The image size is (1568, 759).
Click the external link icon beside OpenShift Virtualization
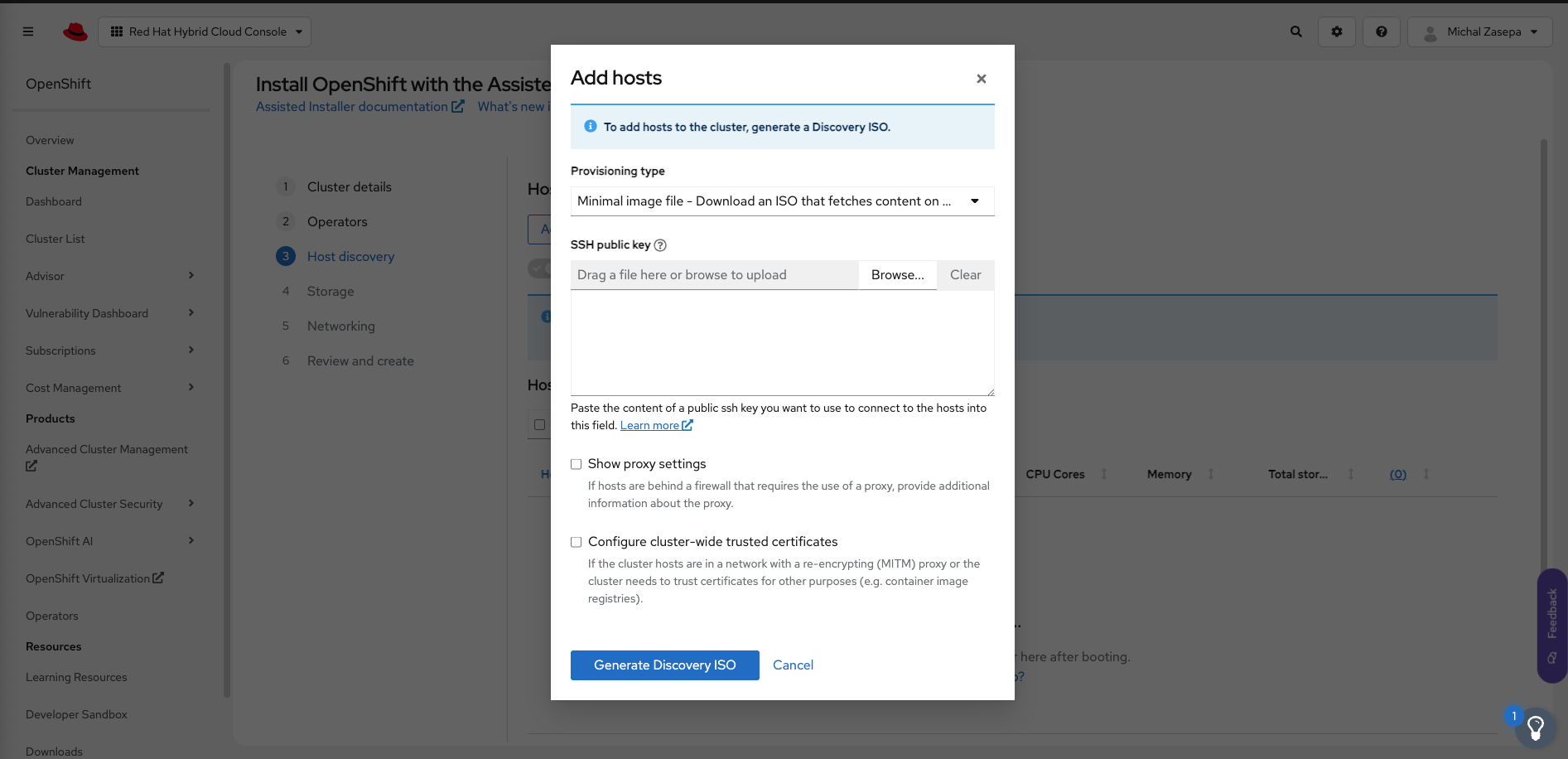158,578
